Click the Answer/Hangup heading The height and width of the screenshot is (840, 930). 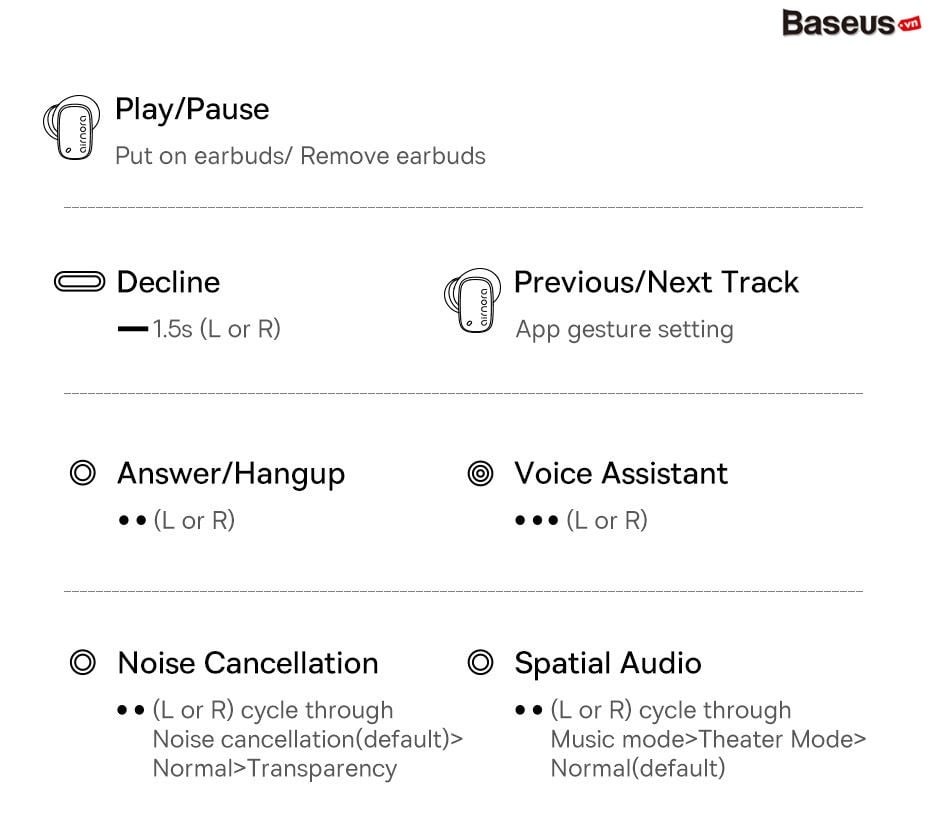pyautogui.click(x=231, y=473)
